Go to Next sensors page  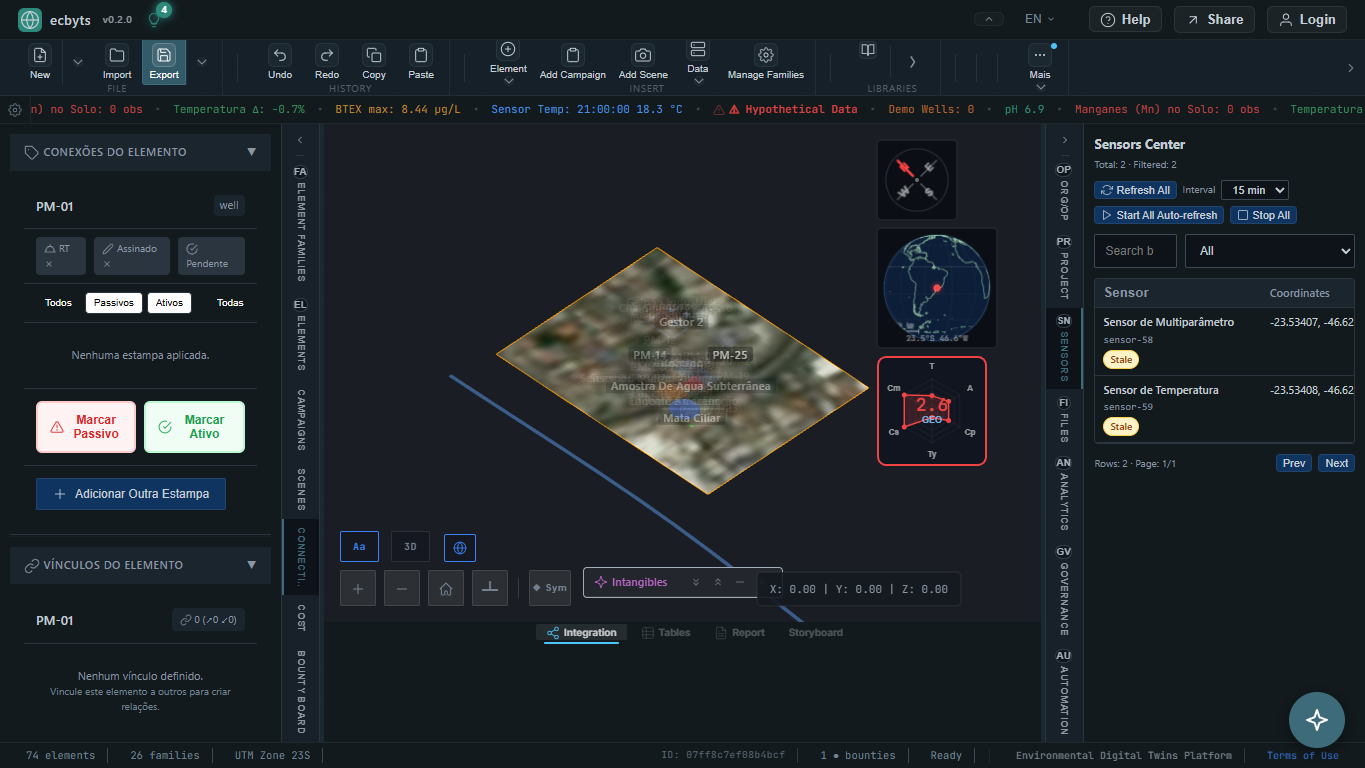click(1337, 463)
